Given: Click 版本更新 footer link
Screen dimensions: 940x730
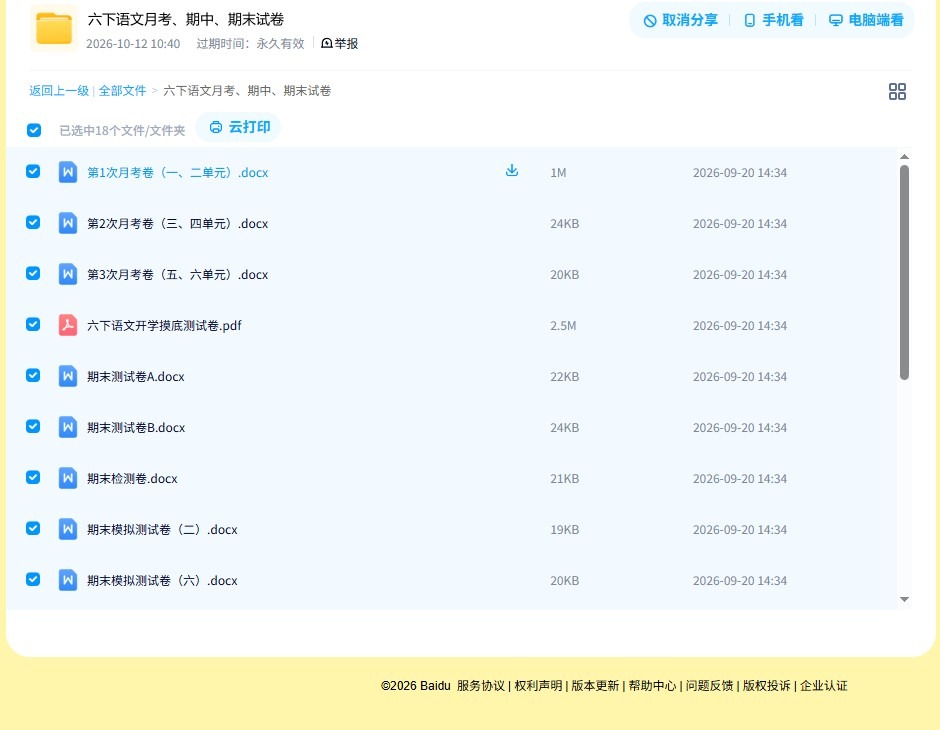Looking at the screenshot, I should click(x=595, y=686).
